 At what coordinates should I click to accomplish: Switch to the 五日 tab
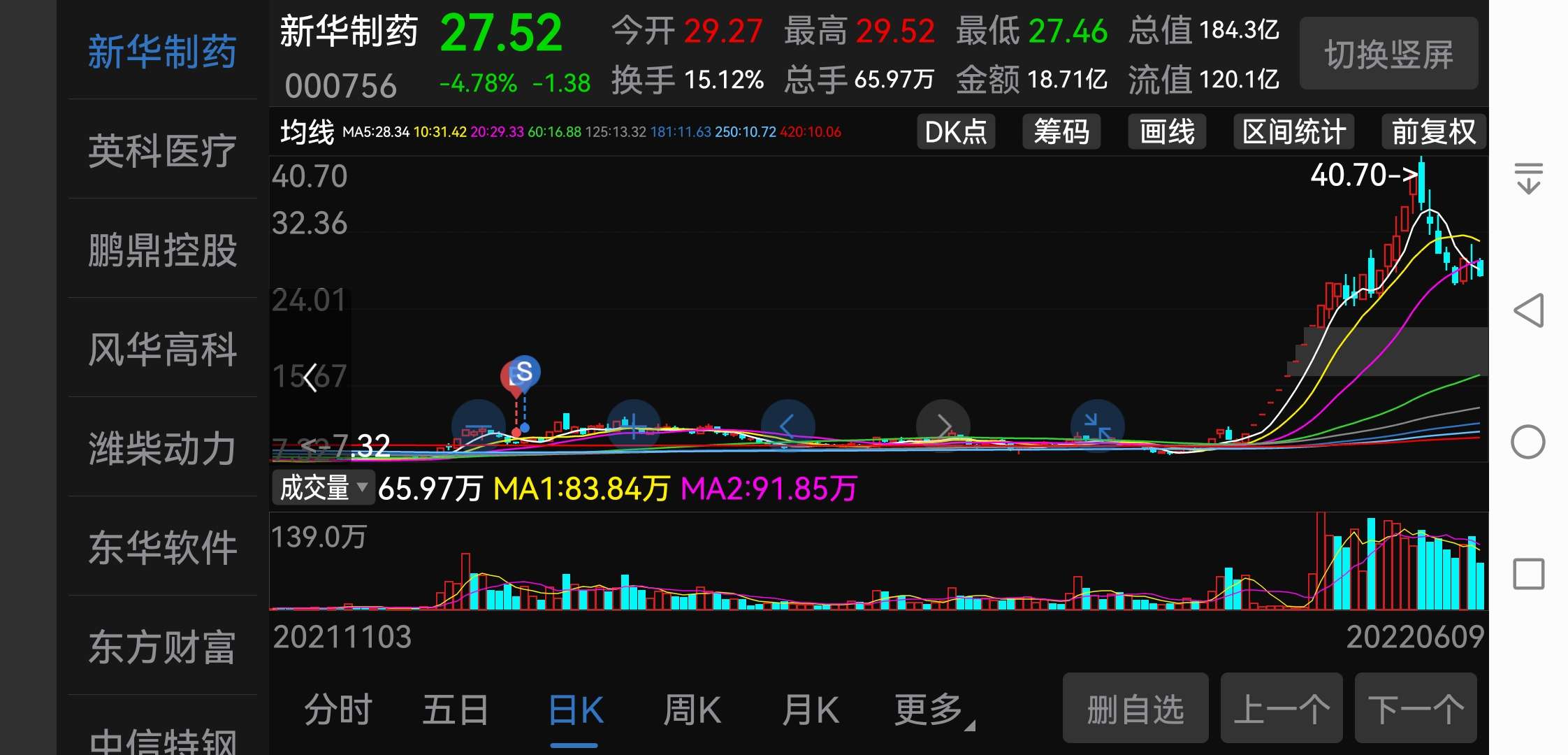(456, 710)
